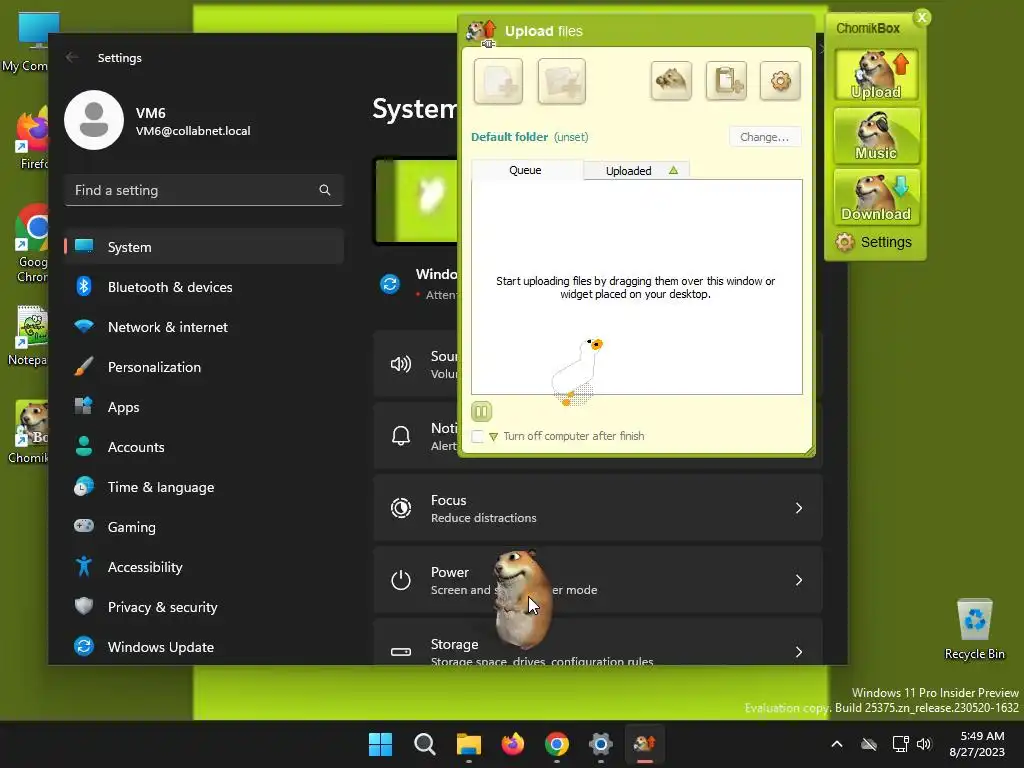Close the ChomikBox widget with the X
This screenshot has height=768, width=1024.
pyautogui.click(x=921, y=18)
